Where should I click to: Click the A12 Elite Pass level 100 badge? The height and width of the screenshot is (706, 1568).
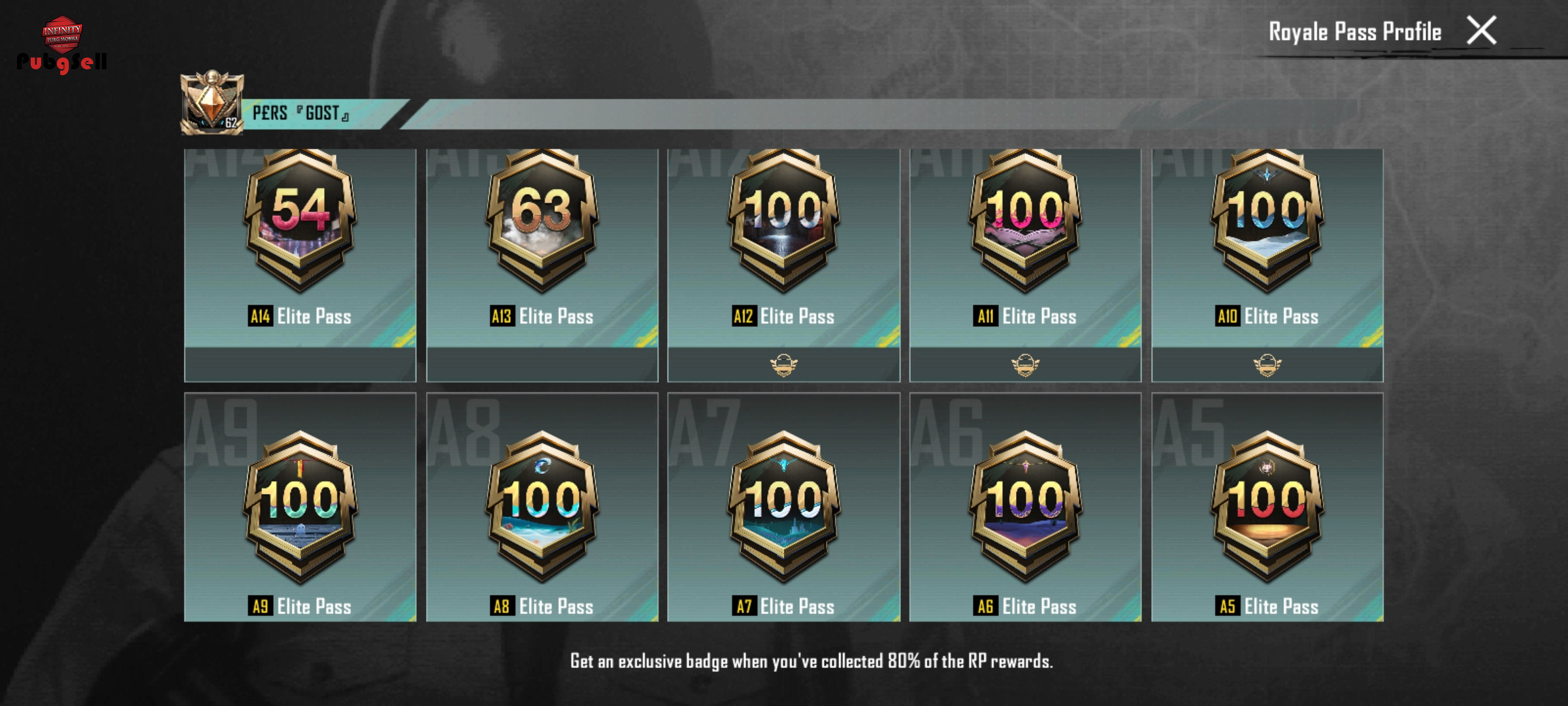[x=783, y=219]
